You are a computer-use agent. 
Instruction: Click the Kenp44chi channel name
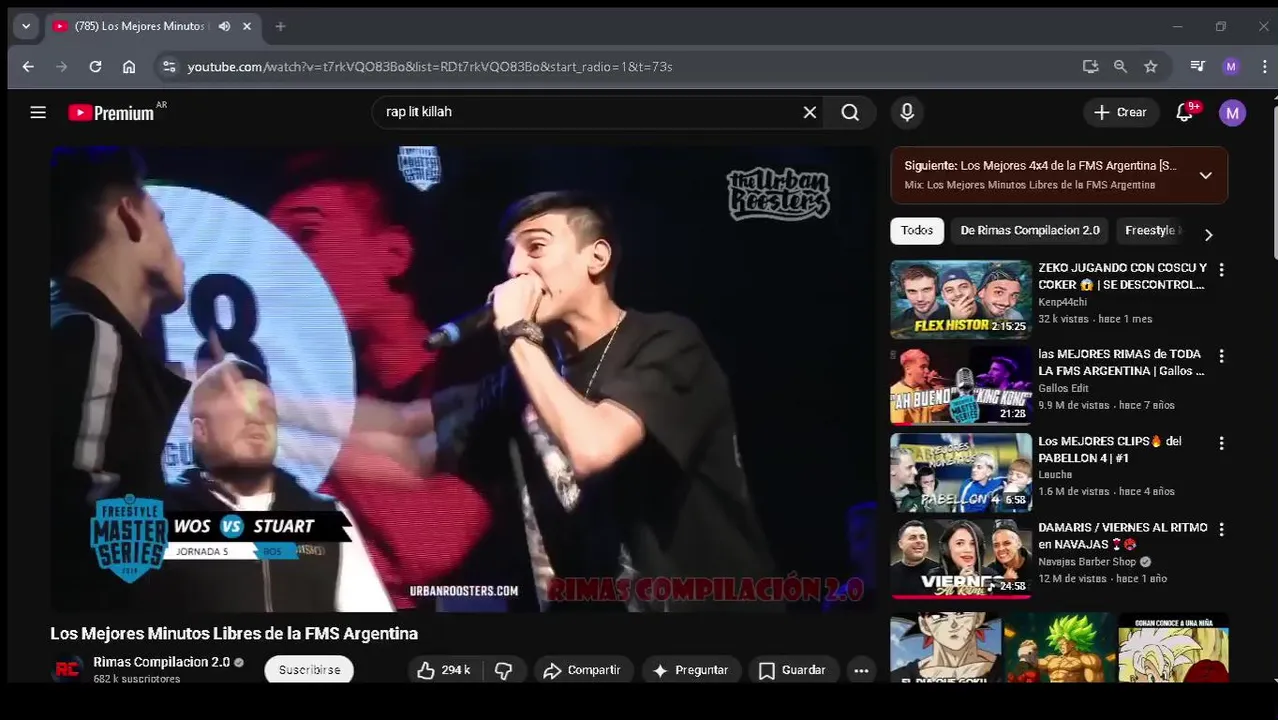(x=1062, y=302)
